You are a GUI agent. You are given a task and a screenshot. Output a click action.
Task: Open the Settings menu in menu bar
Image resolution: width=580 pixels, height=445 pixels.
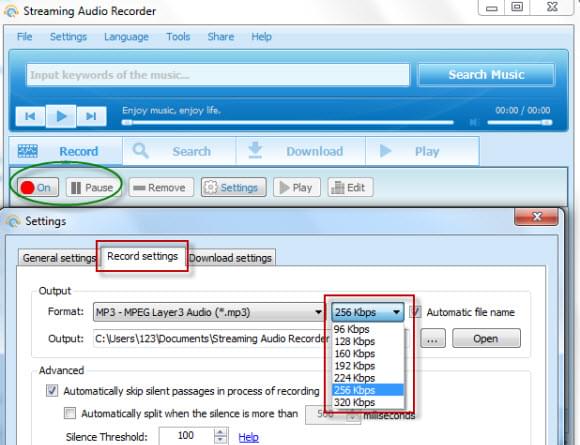[68, 37]
